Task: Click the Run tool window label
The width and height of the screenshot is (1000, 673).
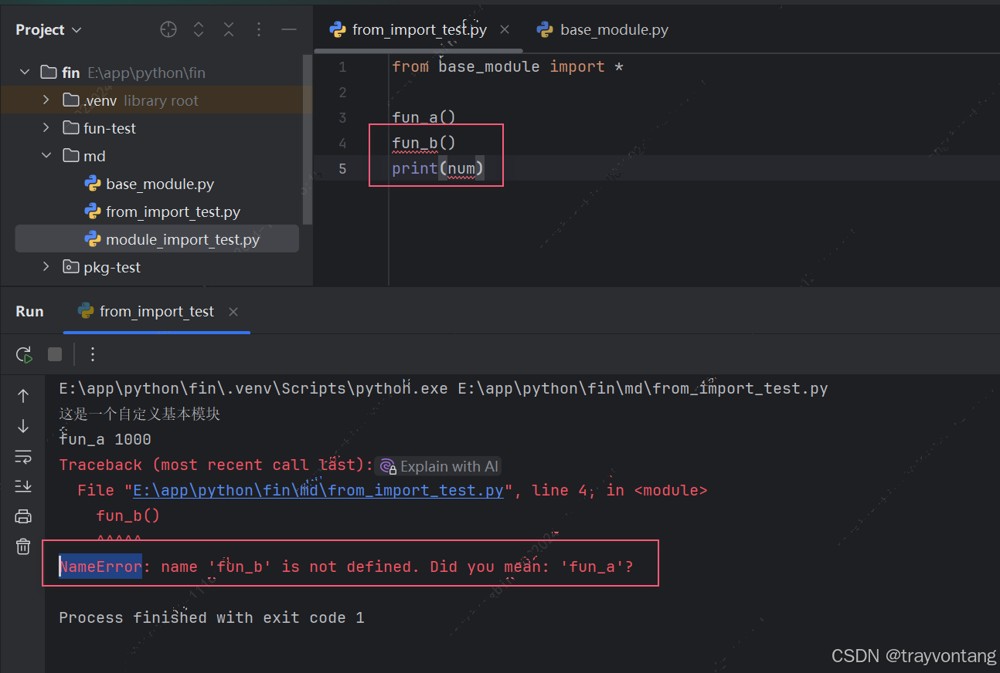Action: pos(29,311)
